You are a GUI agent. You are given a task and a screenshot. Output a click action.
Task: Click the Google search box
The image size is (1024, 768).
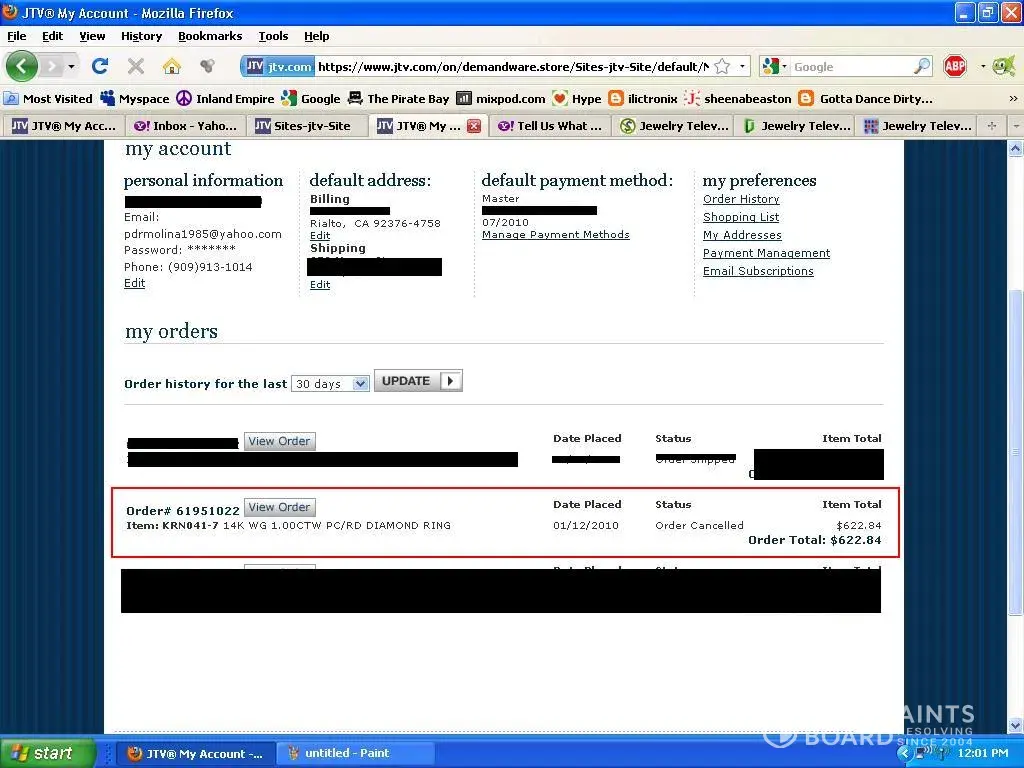click(851, 67)
